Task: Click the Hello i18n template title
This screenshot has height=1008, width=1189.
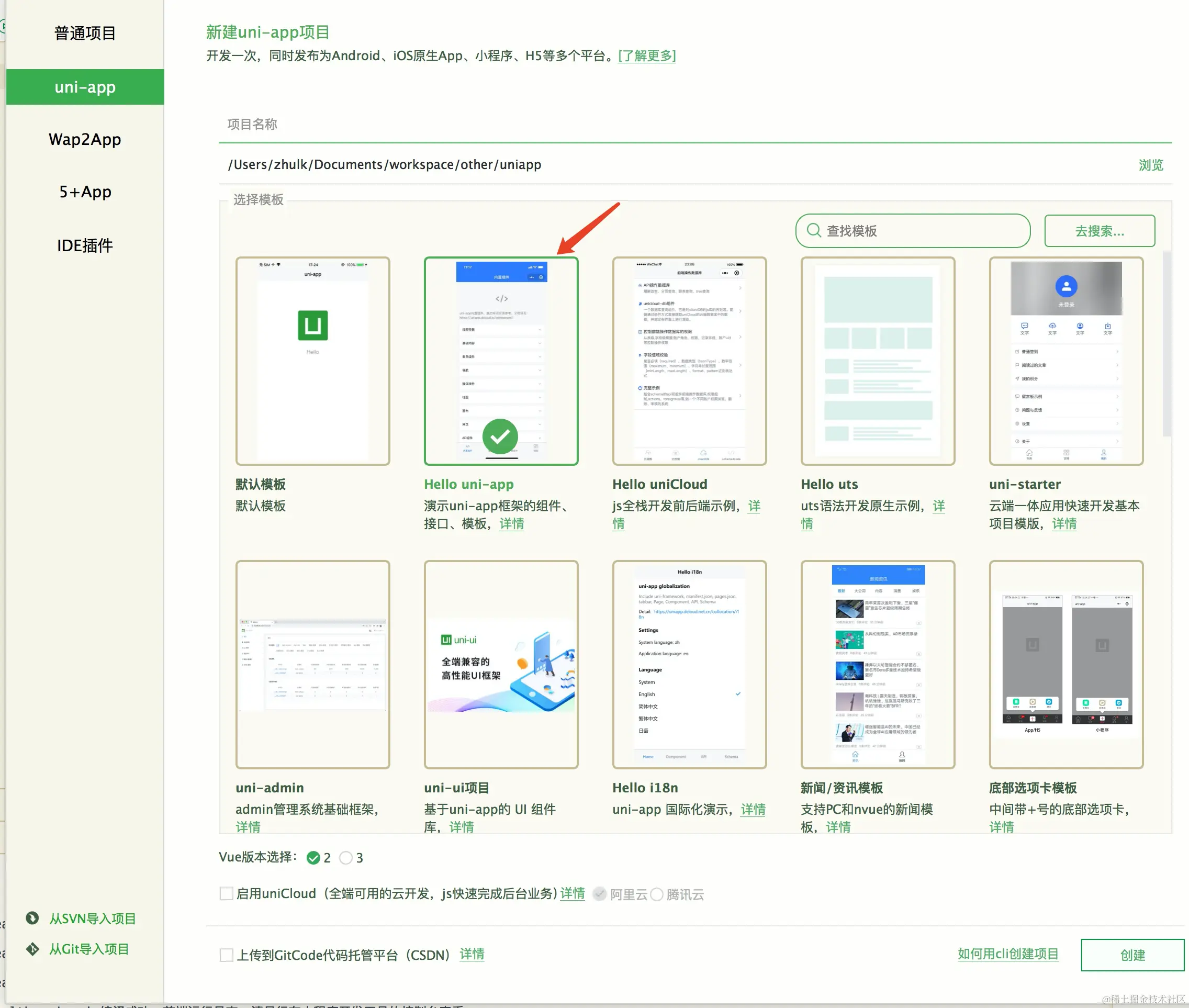Action: coord(645,788)
